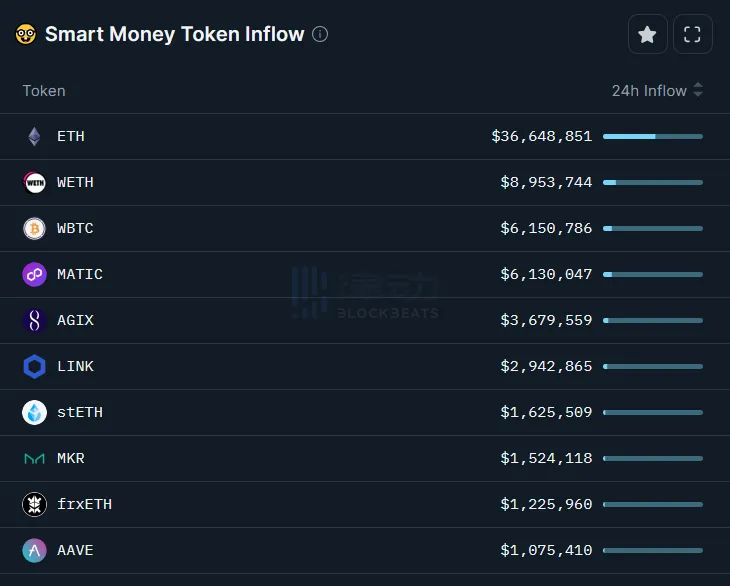Click the AAVE token icon
730x586 pixels.
35,551
